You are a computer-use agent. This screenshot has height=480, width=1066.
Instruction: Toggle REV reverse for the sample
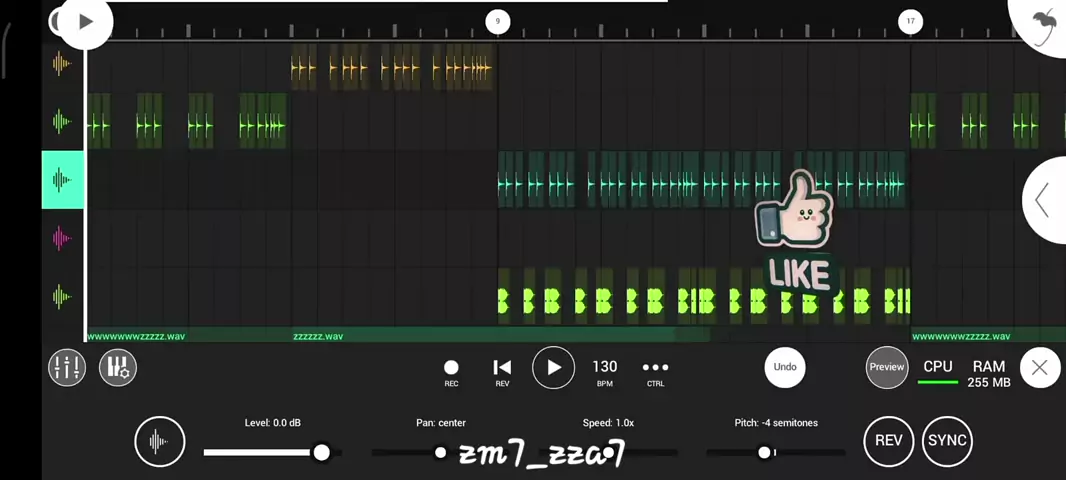coord(888,441)
